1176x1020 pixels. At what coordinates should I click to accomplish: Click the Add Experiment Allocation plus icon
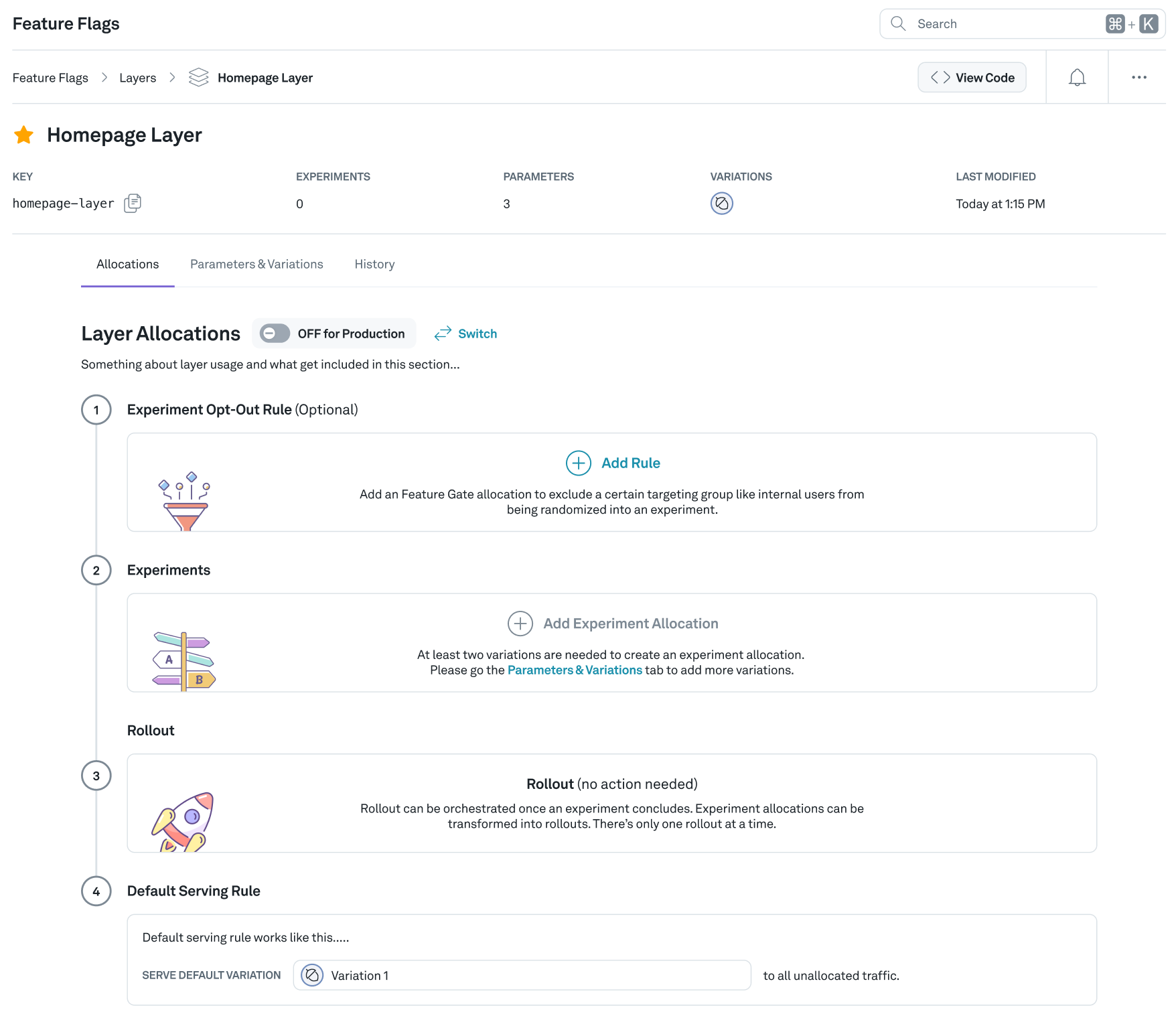(520, 624)
